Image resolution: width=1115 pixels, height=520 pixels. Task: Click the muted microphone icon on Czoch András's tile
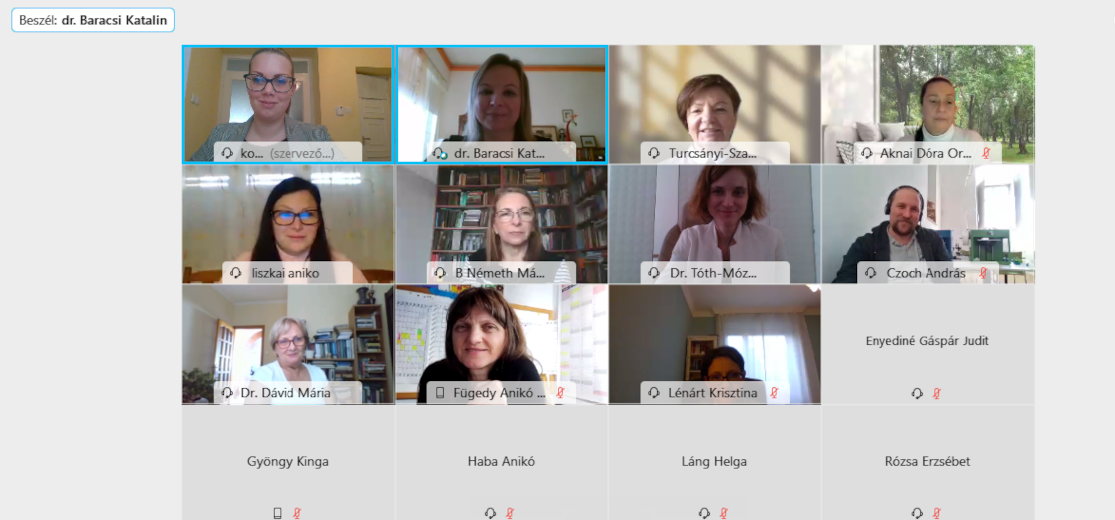[983, 272]
